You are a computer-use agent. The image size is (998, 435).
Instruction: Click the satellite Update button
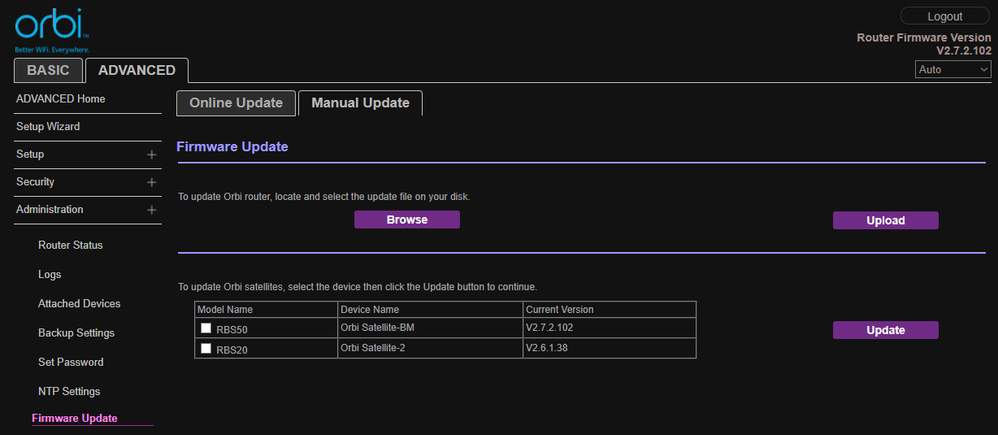point(885,330)
